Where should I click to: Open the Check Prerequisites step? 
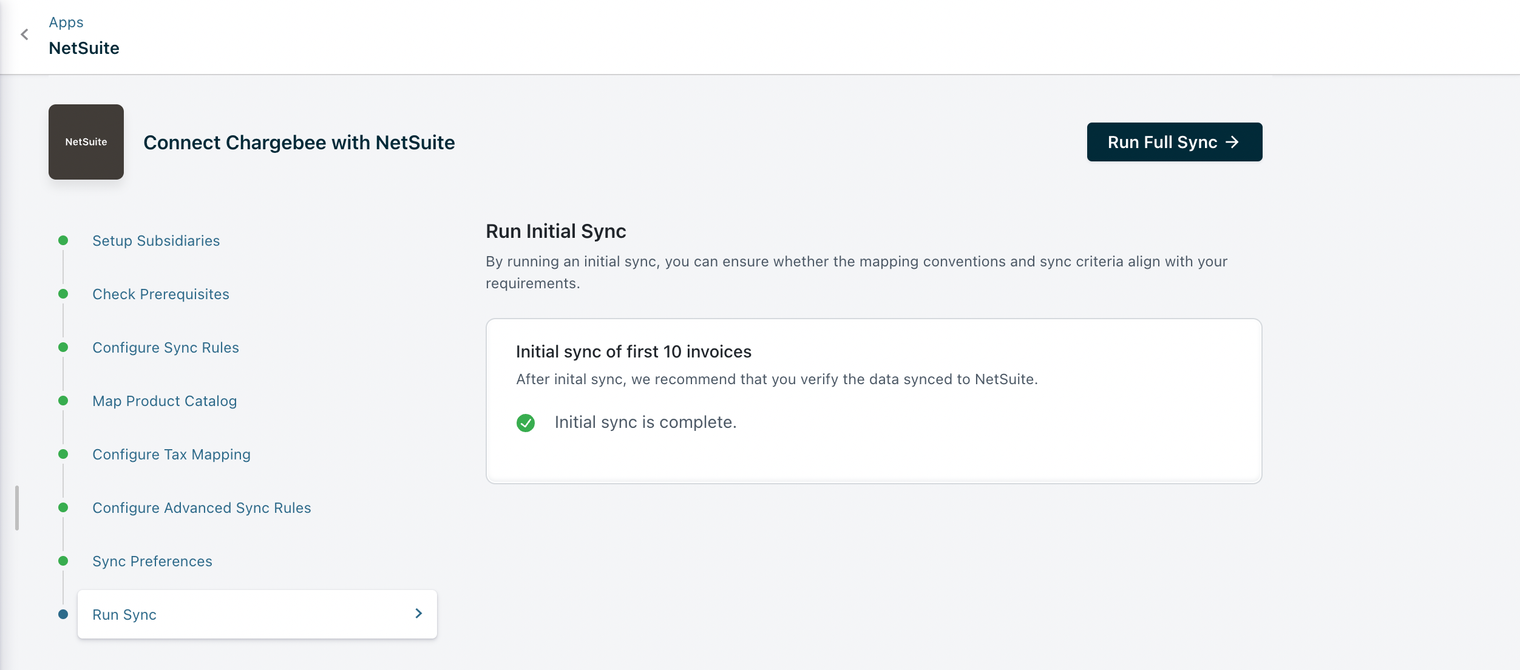click(161, 294)
